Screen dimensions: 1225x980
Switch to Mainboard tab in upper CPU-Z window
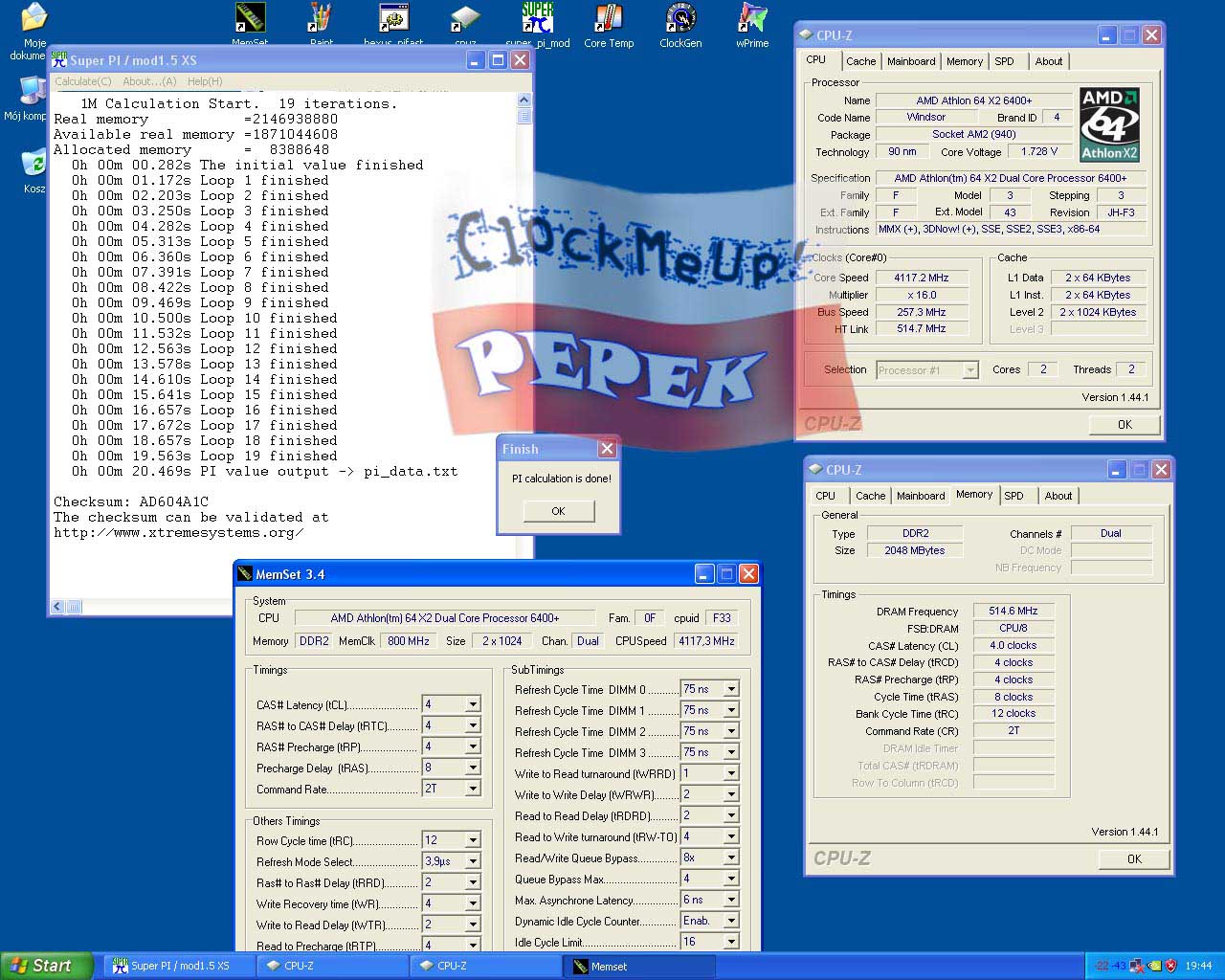coord(911,61)
